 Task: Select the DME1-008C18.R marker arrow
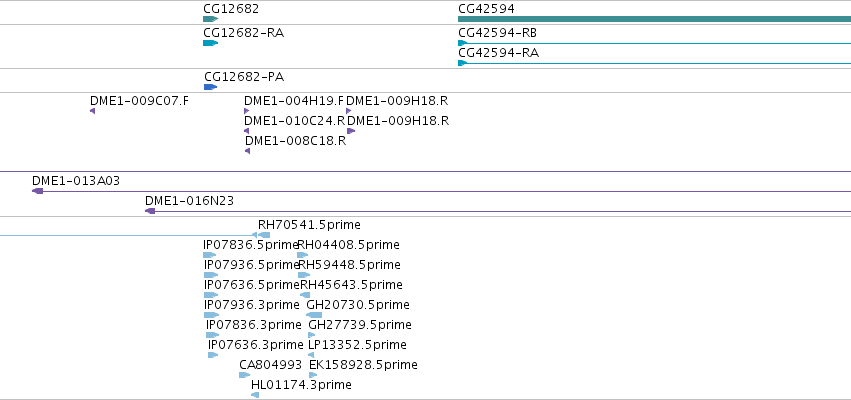(247, 151)
